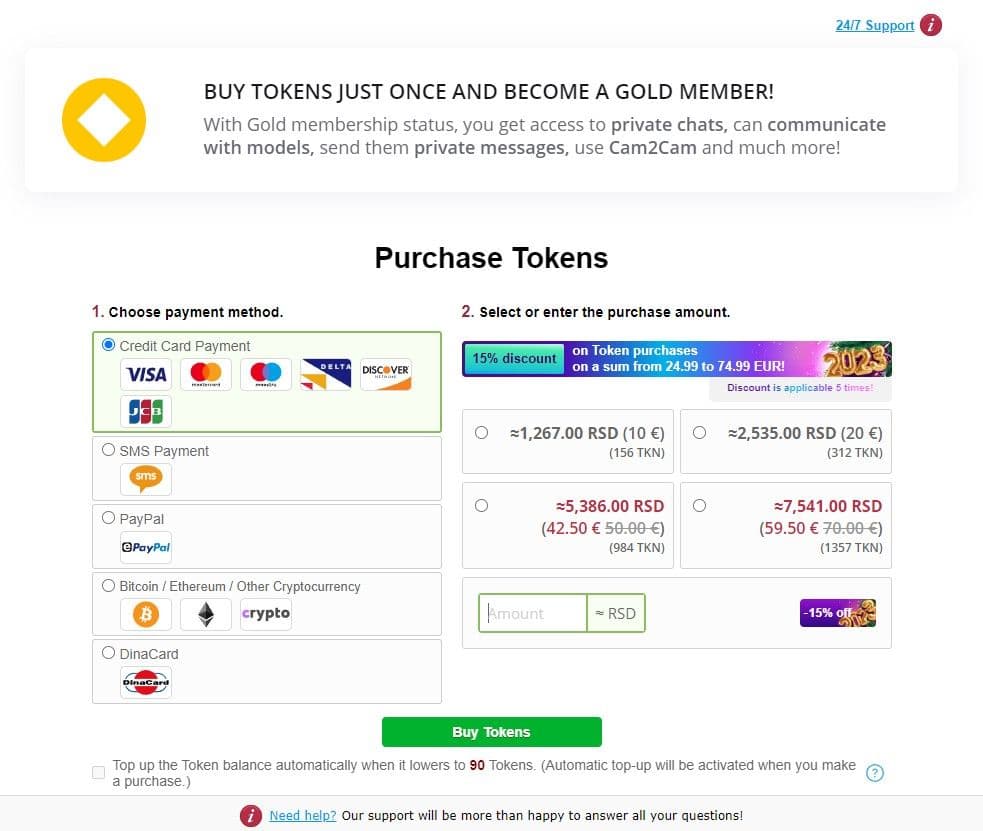983x831 pixels.
Task: Select the SMS Payment radio button
Action: (x=108, y=450)
